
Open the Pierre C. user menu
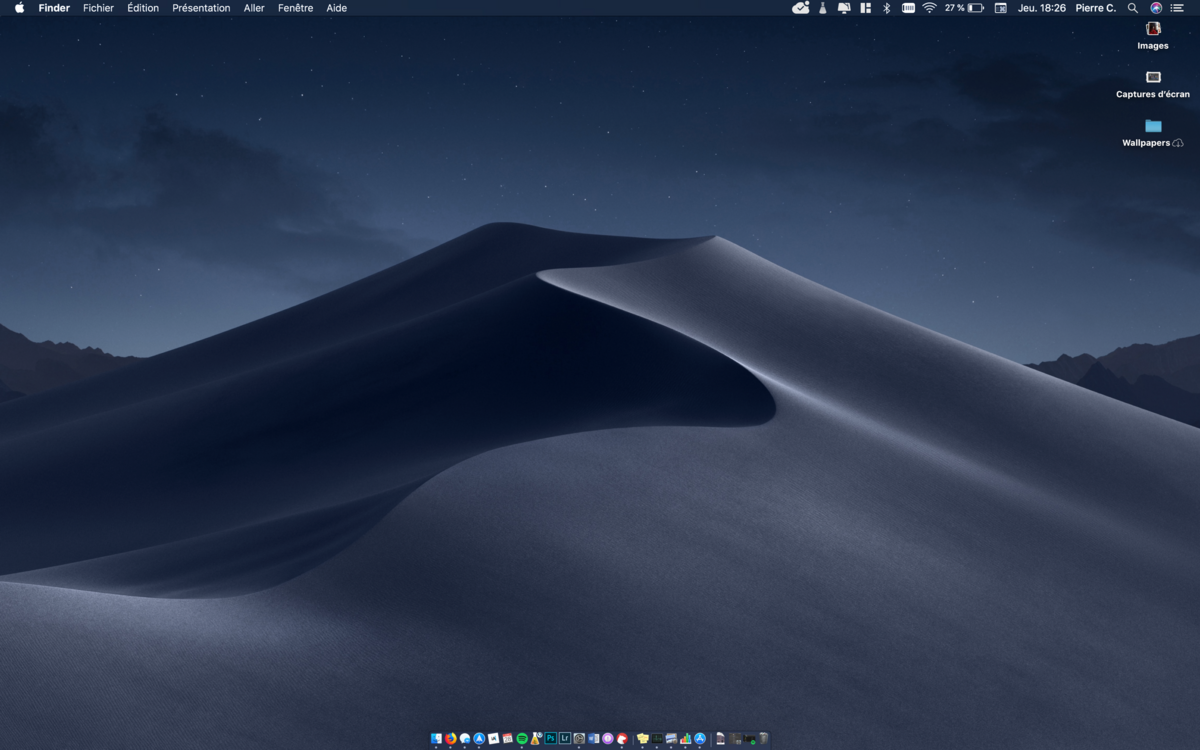1096,8
